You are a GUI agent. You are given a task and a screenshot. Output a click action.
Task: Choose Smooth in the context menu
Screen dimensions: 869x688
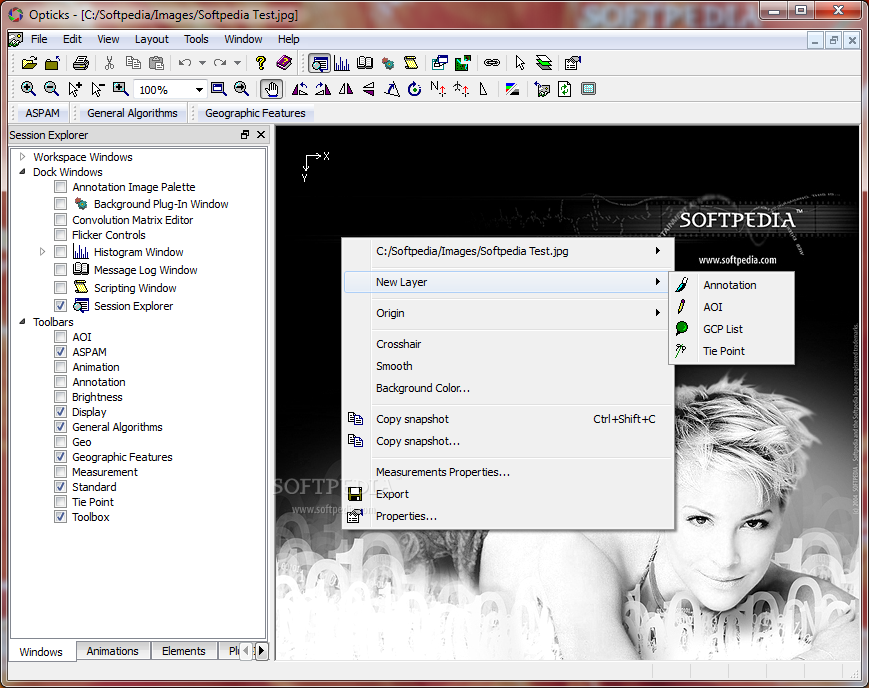pyautogui.click(x=508, y=366)
